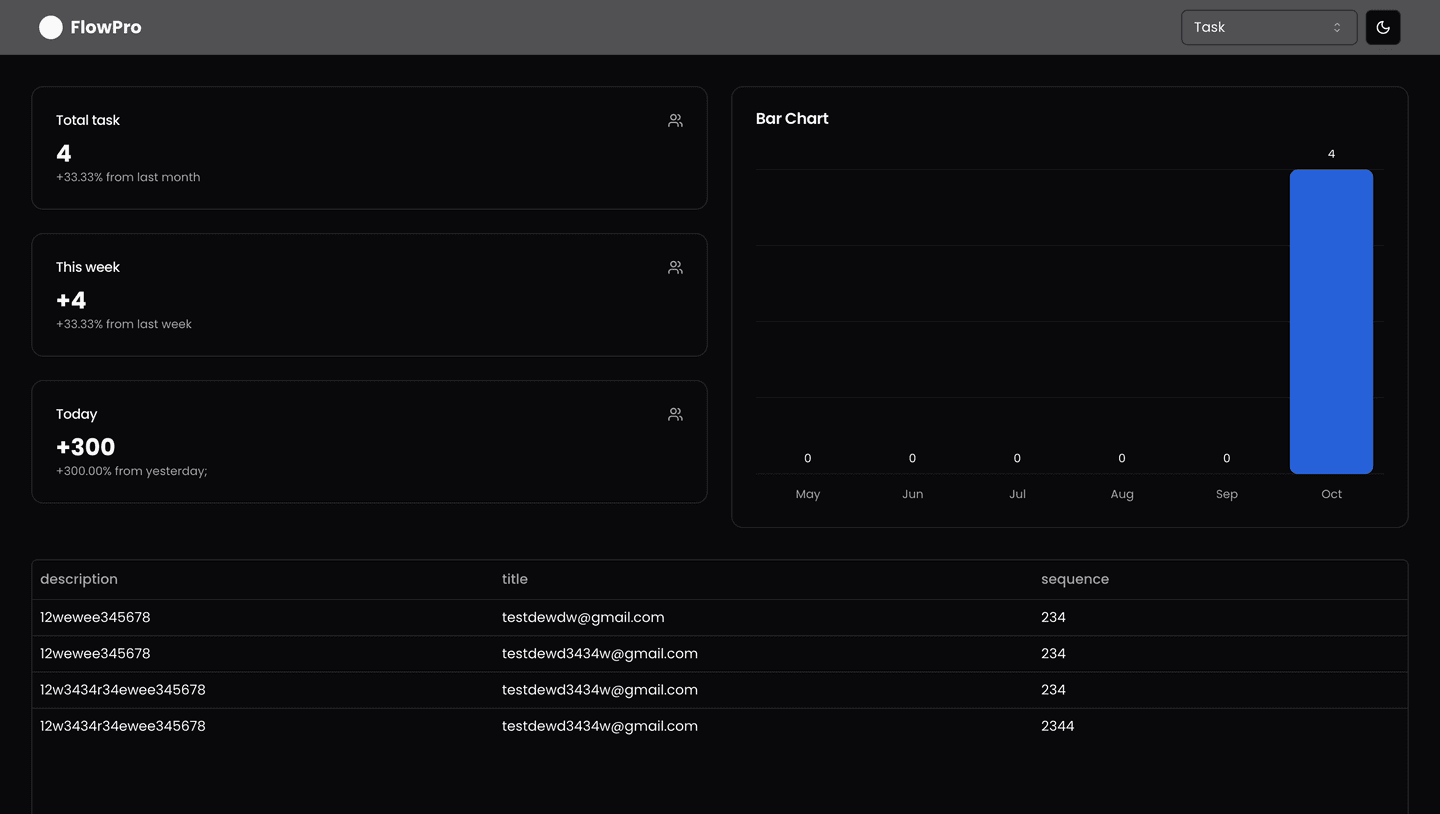Click the description column header

point(79,579)
